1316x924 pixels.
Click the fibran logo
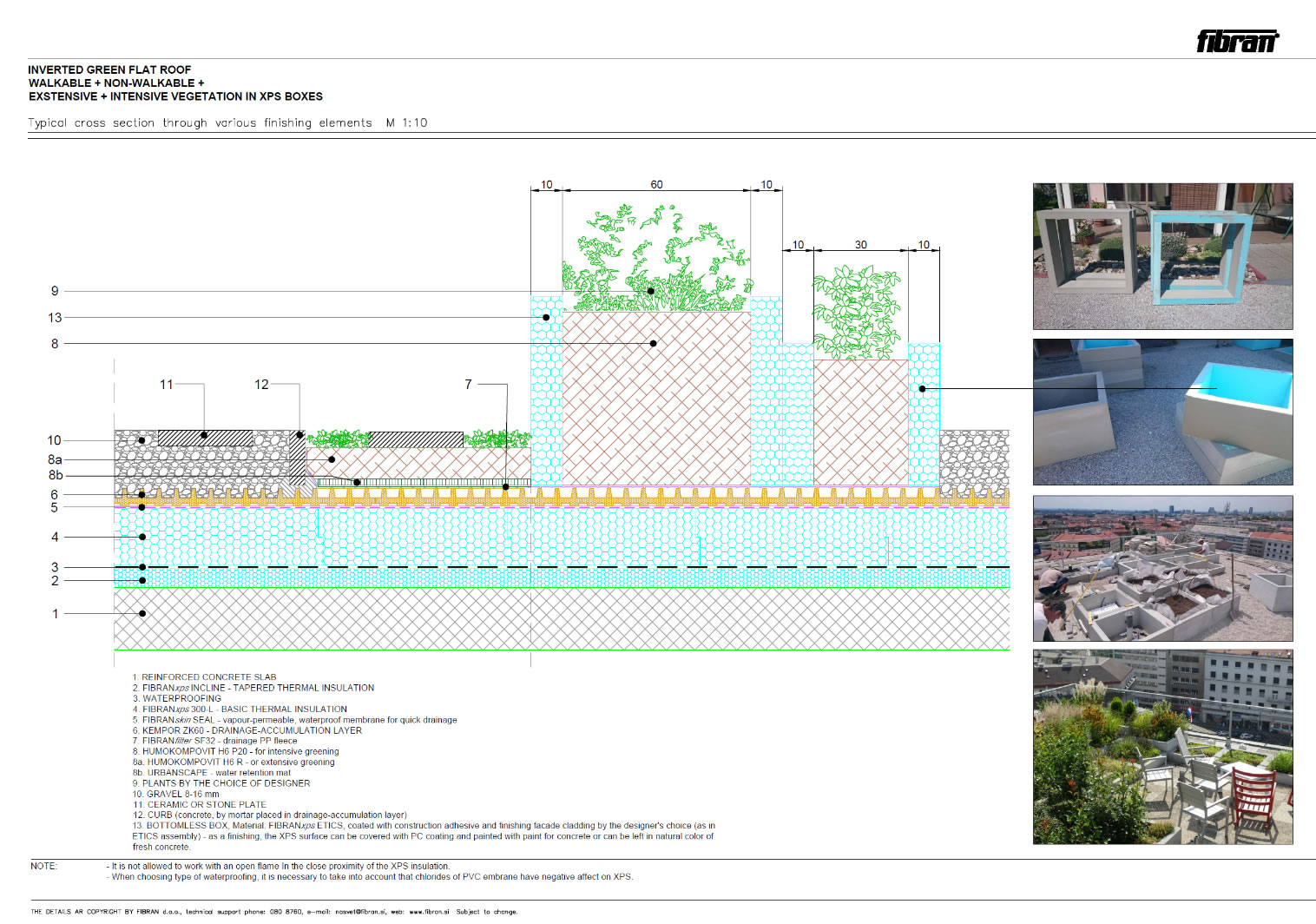click(x=1237, y=41)
